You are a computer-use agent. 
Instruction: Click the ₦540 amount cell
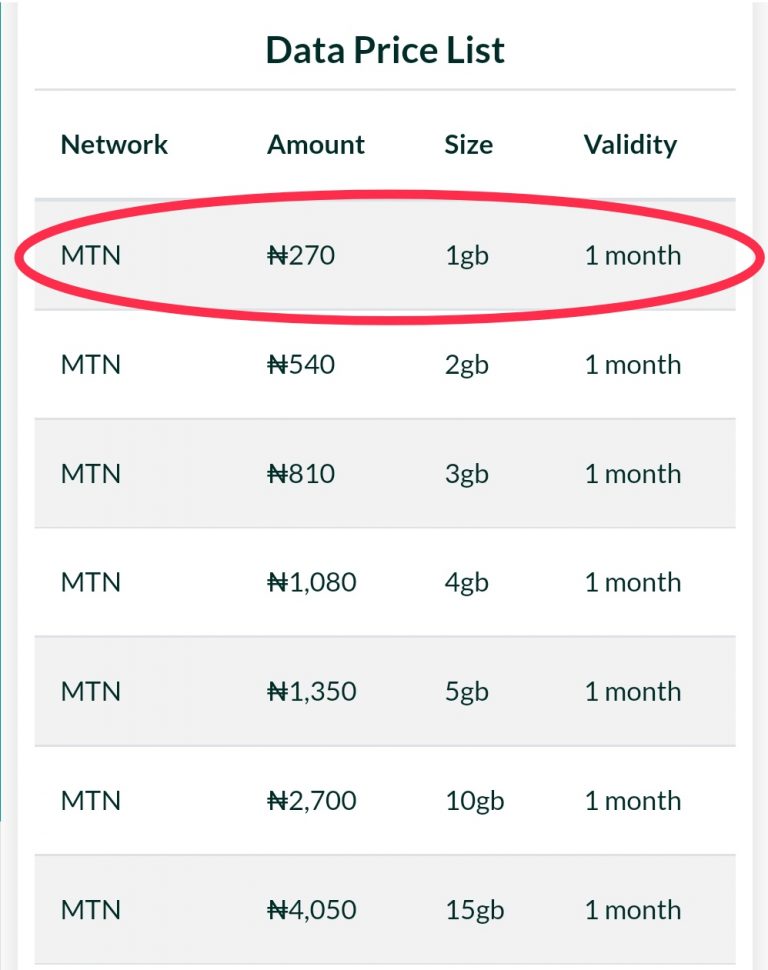[301, 365]
